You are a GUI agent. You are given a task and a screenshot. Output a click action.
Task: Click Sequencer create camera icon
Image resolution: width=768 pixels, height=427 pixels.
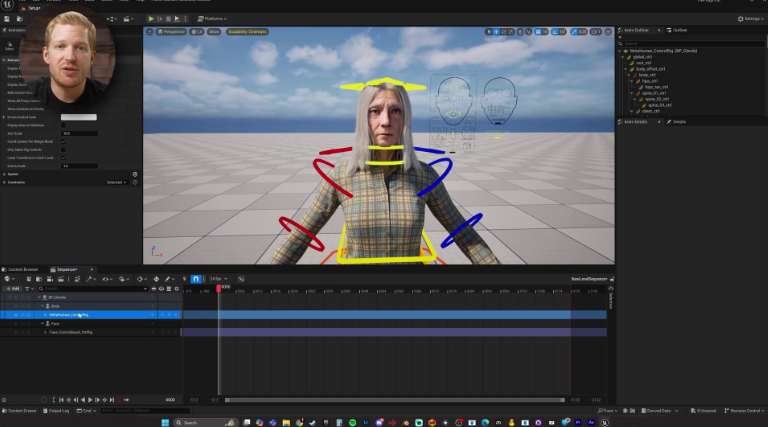49,279
